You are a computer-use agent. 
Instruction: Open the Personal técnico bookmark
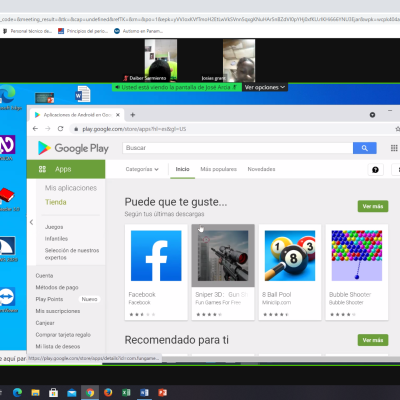pos(27,31)
